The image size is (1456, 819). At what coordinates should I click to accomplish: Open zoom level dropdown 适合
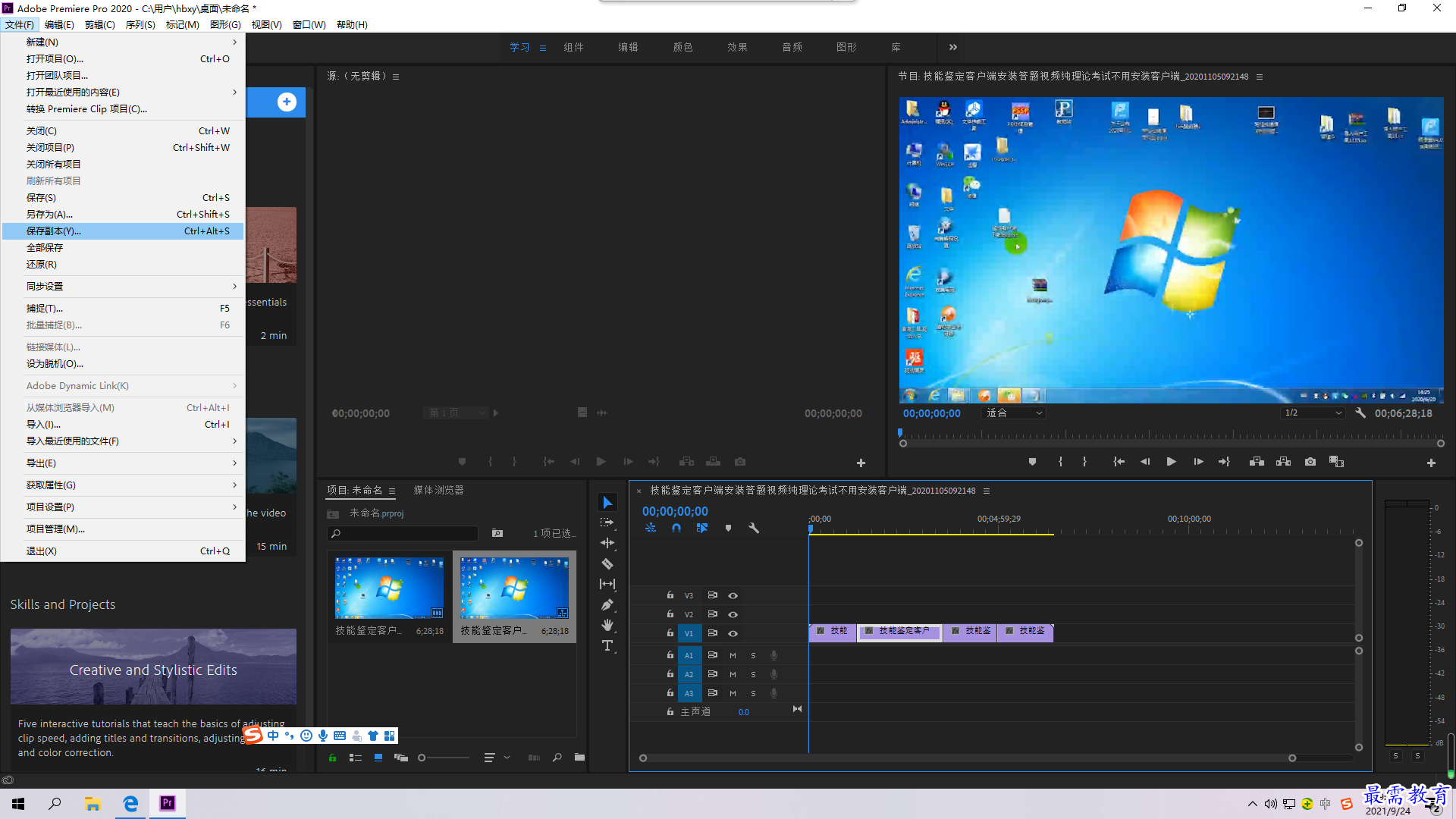pos(1014,413)
